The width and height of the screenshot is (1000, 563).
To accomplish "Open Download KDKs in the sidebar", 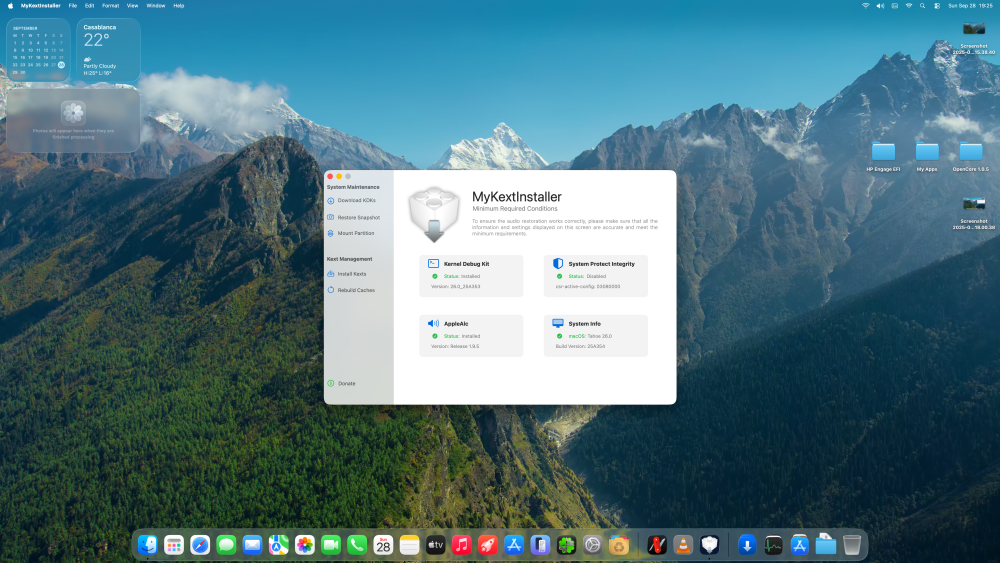I will coord(351,200).
